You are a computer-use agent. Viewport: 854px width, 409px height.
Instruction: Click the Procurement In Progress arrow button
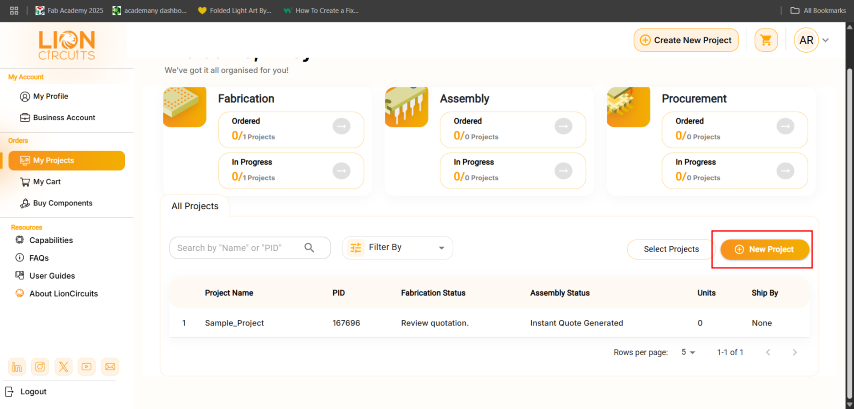tap(785, 171)
